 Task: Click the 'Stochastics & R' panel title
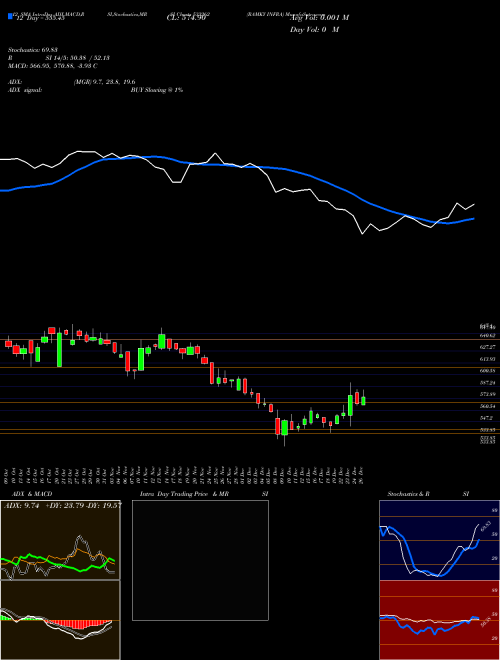pyautogui.click(x=409, y=494)
